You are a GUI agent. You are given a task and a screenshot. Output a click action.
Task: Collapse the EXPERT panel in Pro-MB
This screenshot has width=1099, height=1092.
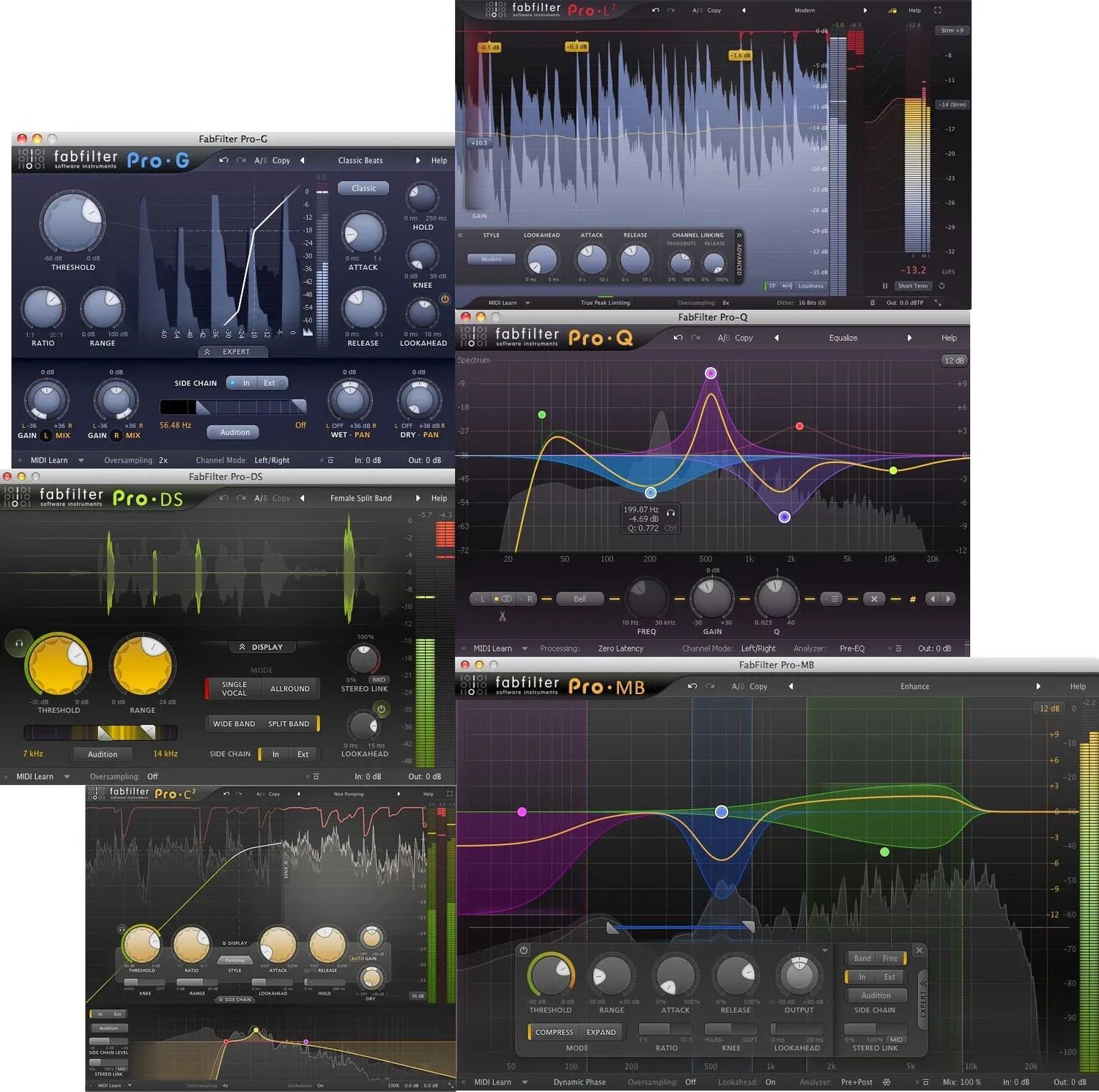(923, 1000)
